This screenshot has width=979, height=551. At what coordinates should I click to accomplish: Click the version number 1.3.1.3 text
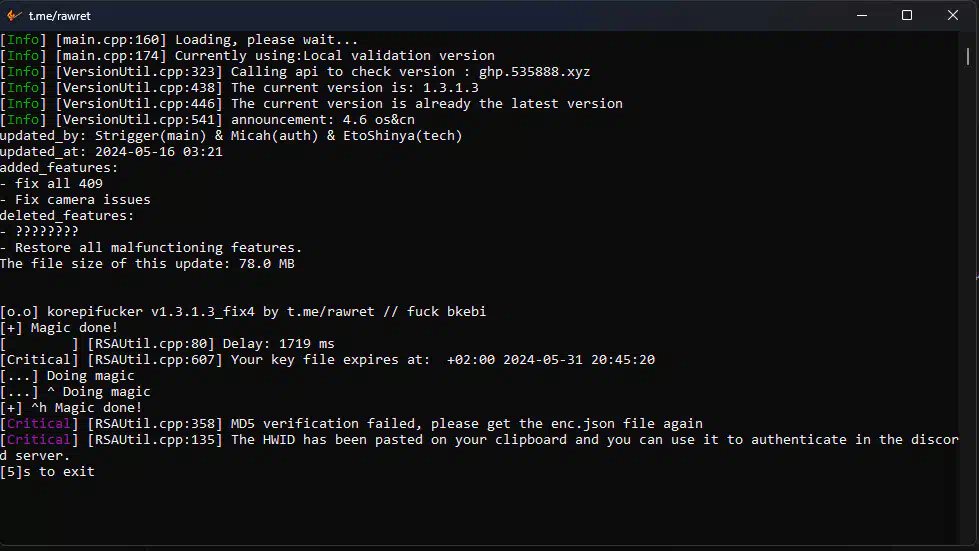pos(451,88)
